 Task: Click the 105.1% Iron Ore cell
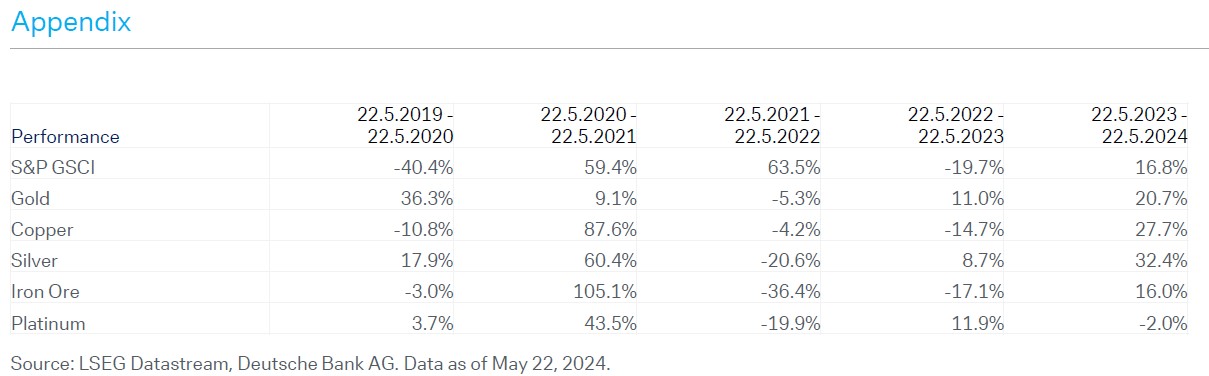608,292
